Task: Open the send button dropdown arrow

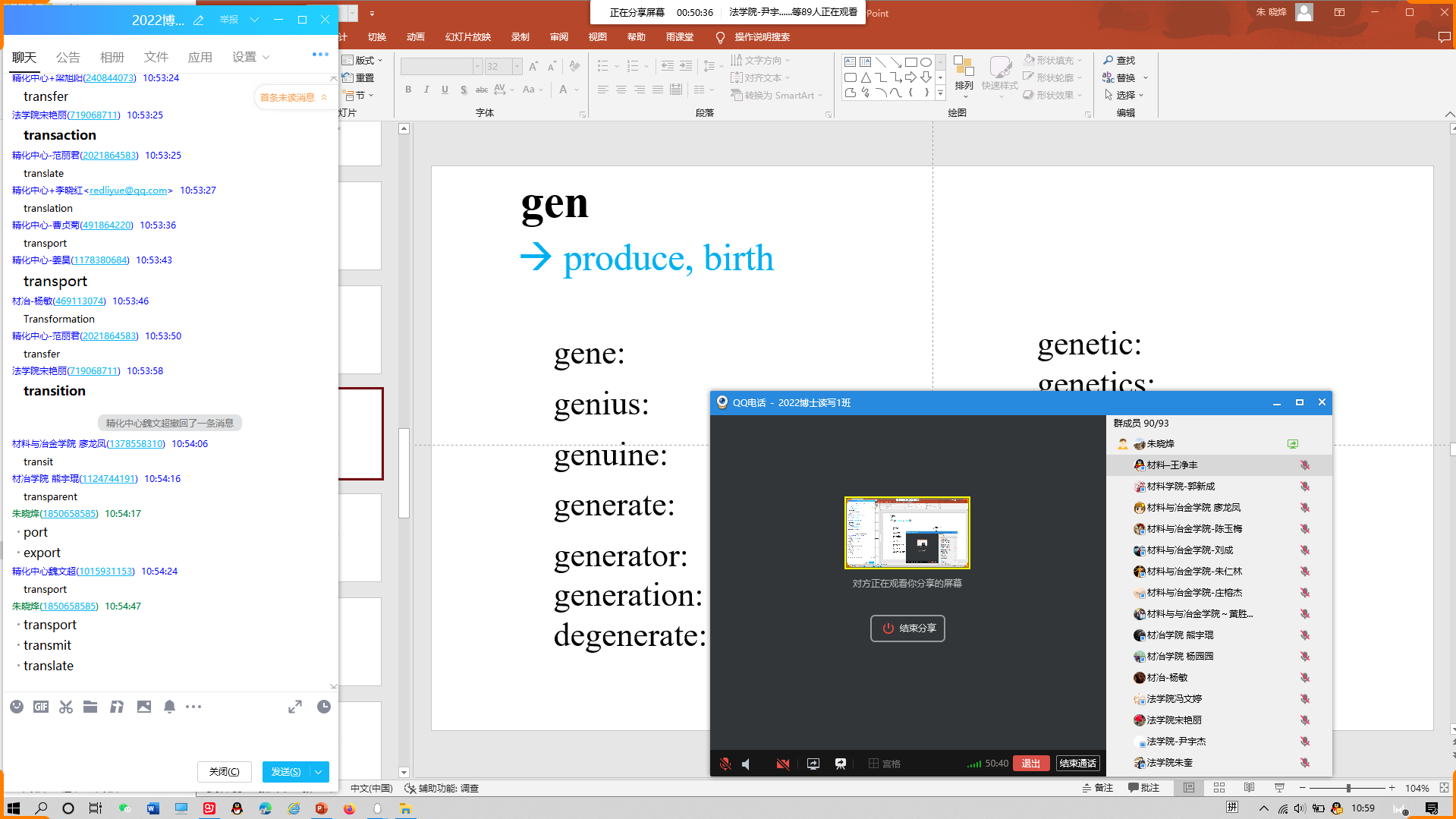Action: pos(319,772)
